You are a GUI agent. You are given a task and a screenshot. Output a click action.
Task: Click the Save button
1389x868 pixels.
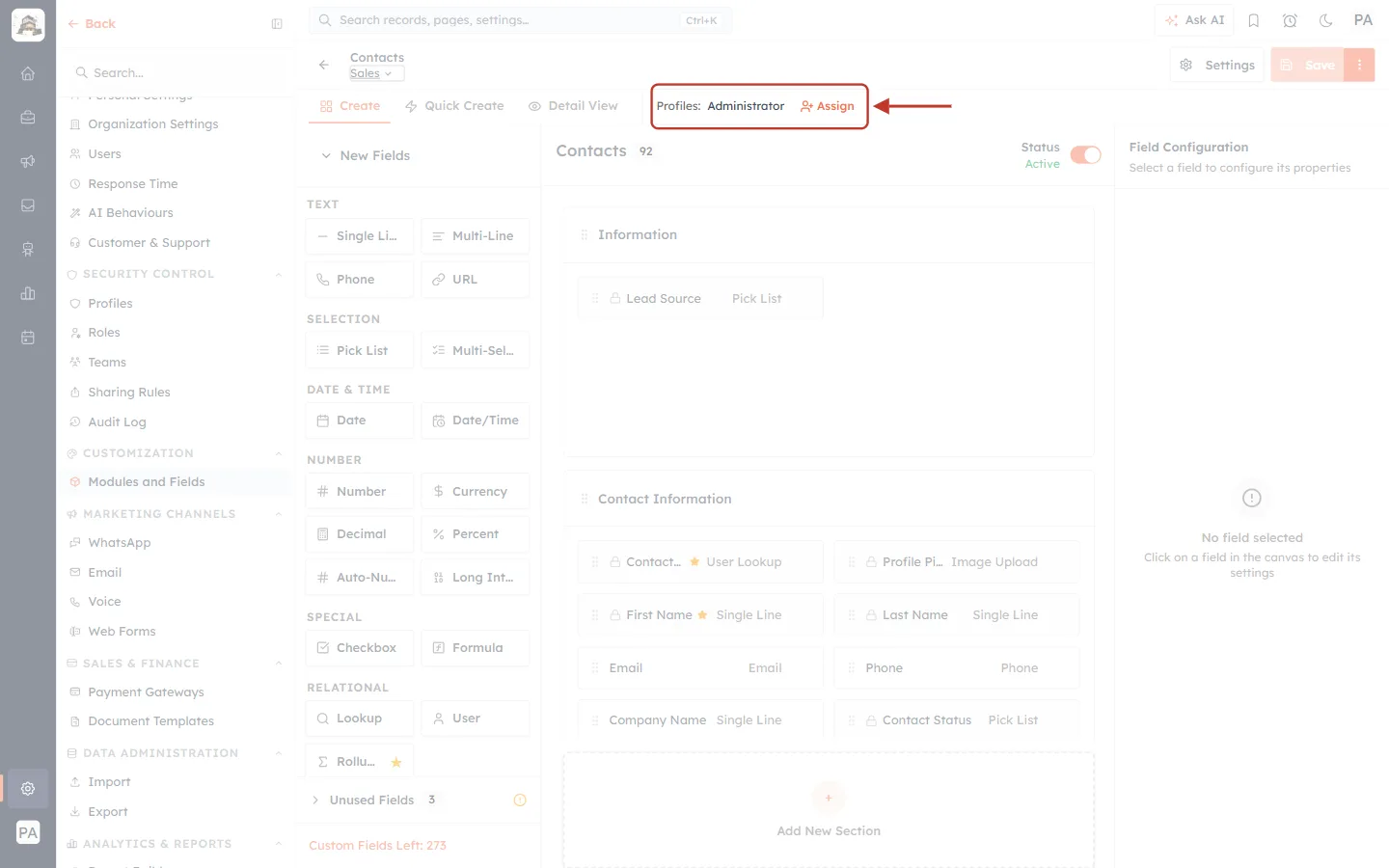pyautogui.click(x=1308, y=65)
